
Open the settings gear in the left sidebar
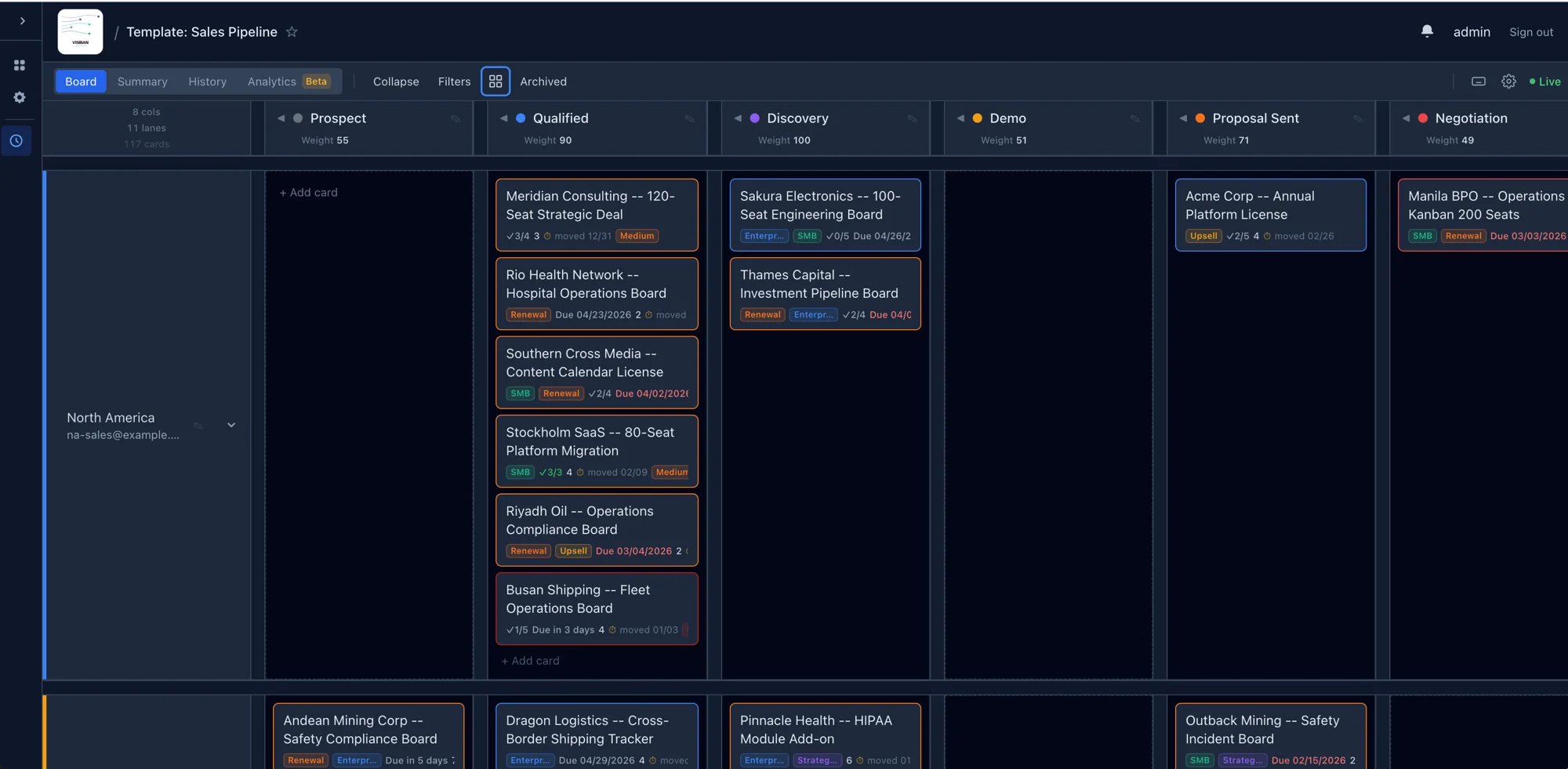20,97
